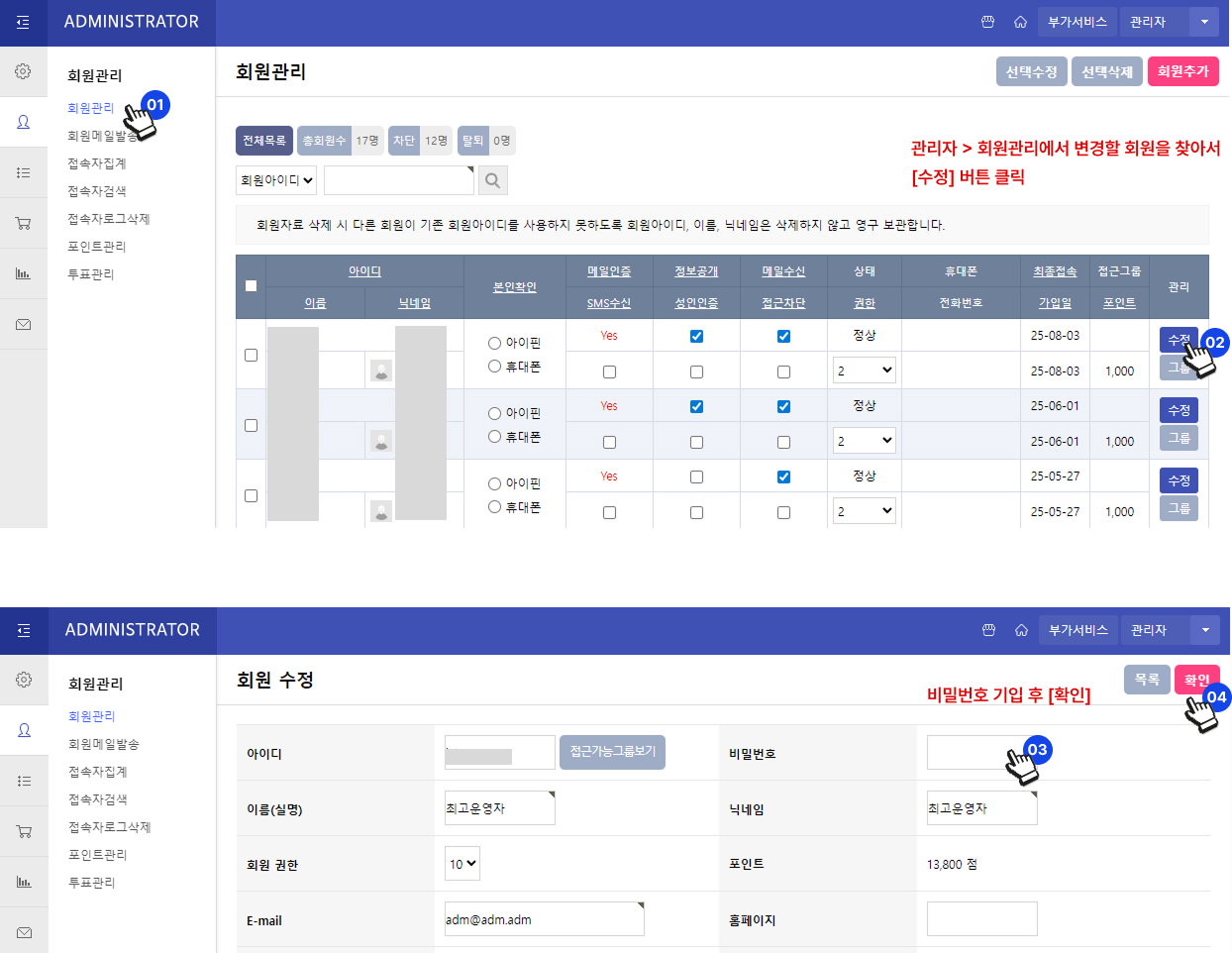Select the 차단 12명 filter tab
The height and width of the screenshot is (953, 1232).
[x=420, y=141]
